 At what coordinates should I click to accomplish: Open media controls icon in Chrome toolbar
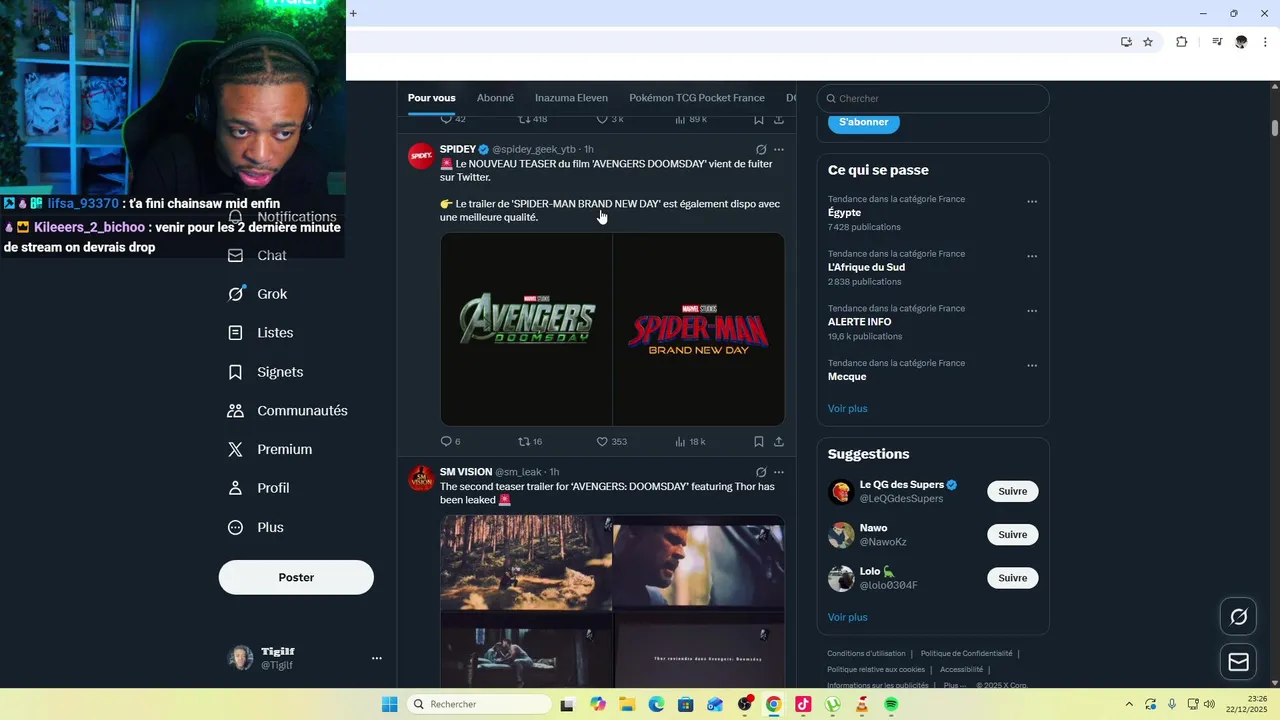pyautogui.click(x=1217, y=42)
